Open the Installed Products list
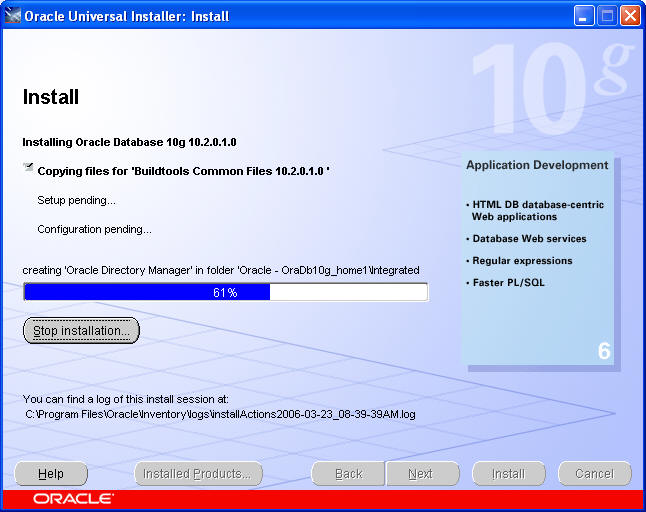Image resolution: width=646 pixels, height=512 pixels. click(x=198, y=474)
